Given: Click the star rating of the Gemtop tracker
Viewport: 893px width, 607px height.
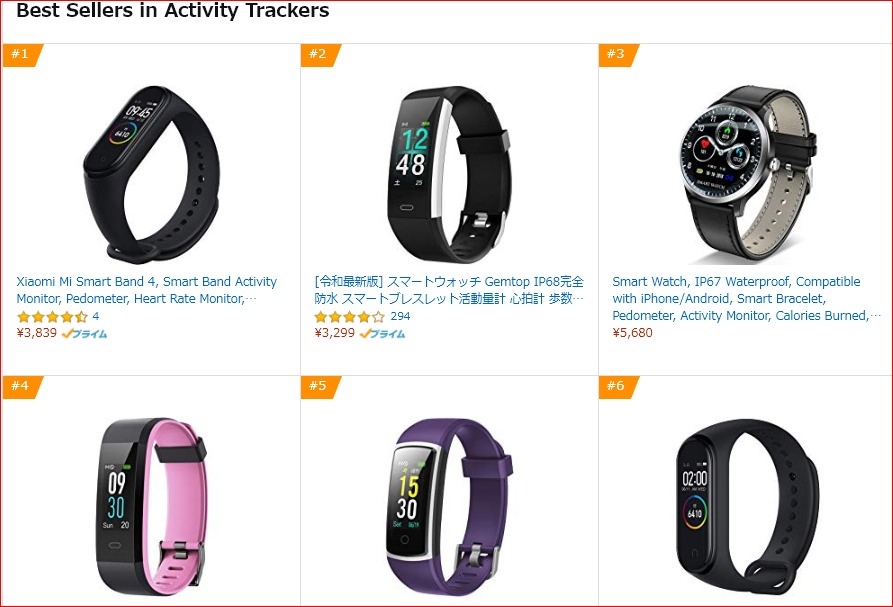Looking at the screenshot, I should 350,317.
